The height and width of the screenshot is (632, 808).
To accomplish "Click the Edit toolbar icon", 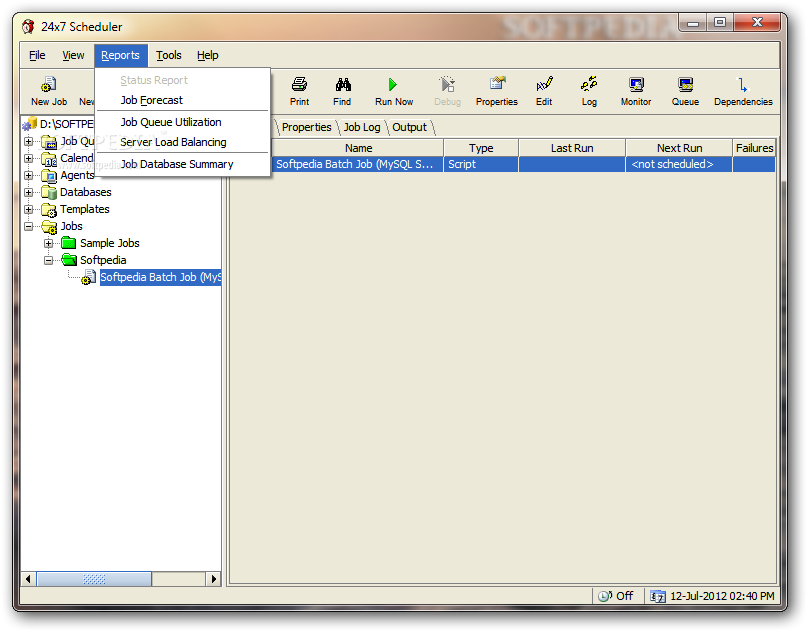I will click(544, 84).
